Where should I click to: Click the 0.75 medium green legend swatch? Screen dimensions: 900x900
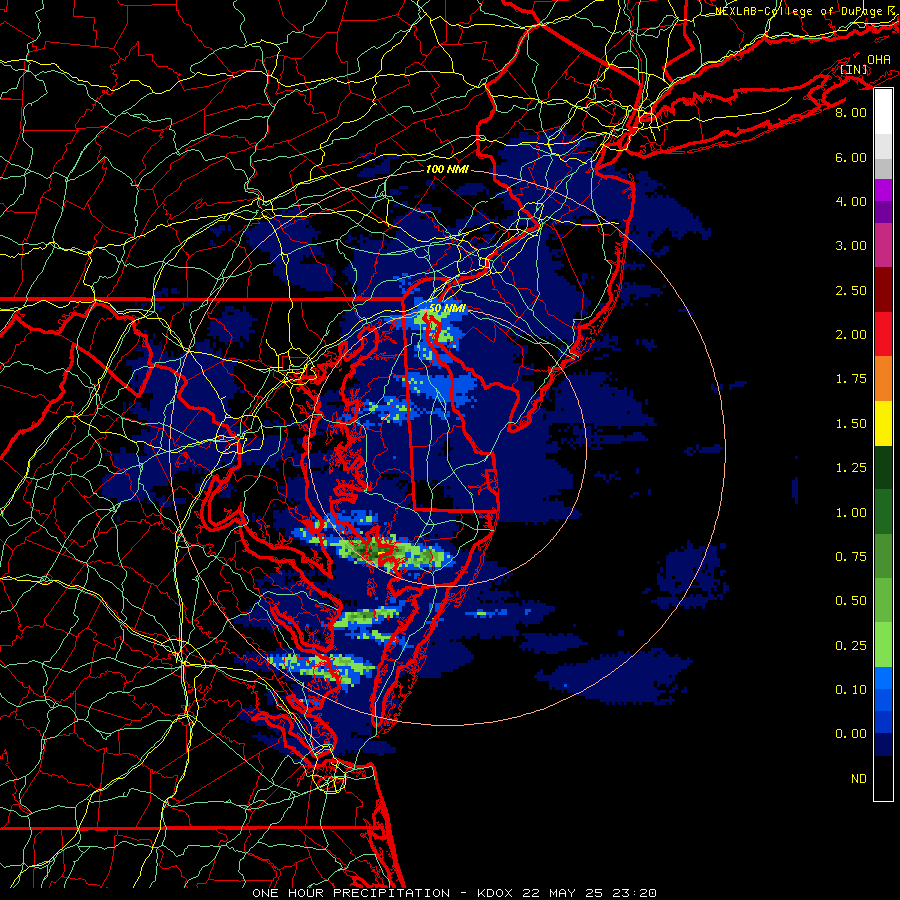(x=883, y=556)
